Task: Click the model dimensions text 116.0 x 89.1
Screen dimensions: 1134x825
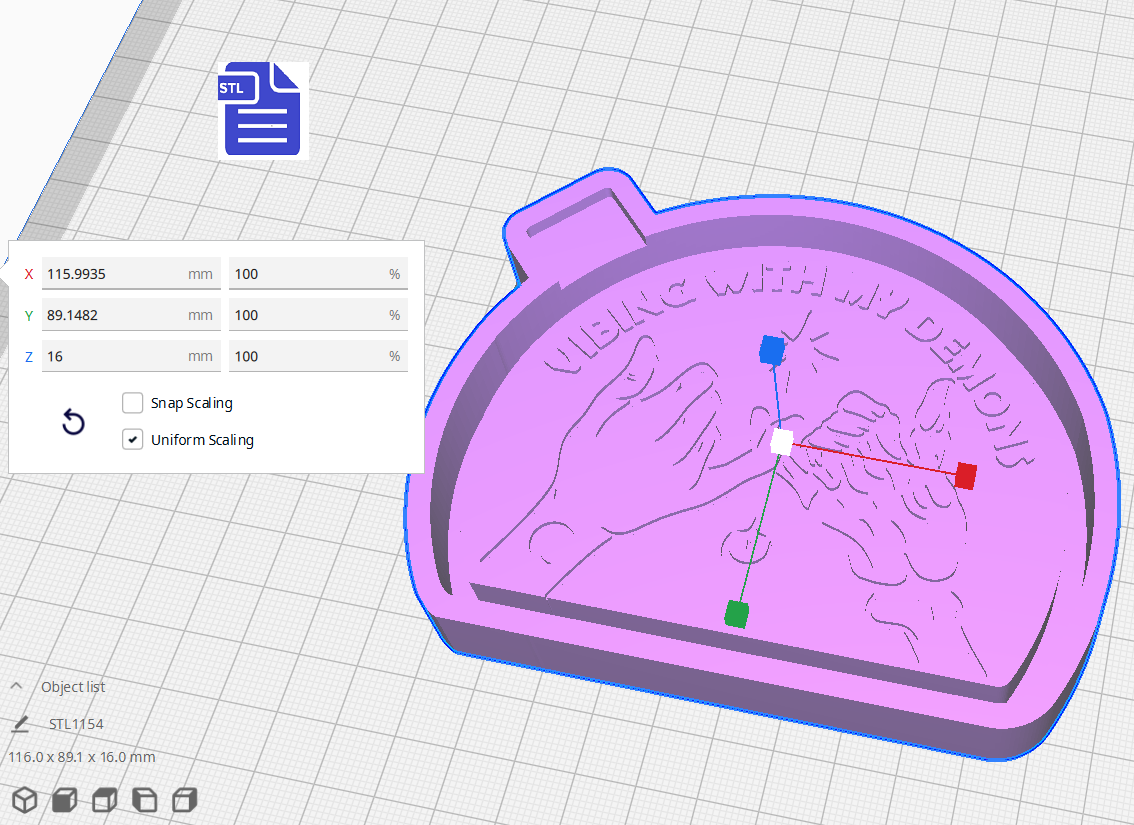Action: point(80,757)
